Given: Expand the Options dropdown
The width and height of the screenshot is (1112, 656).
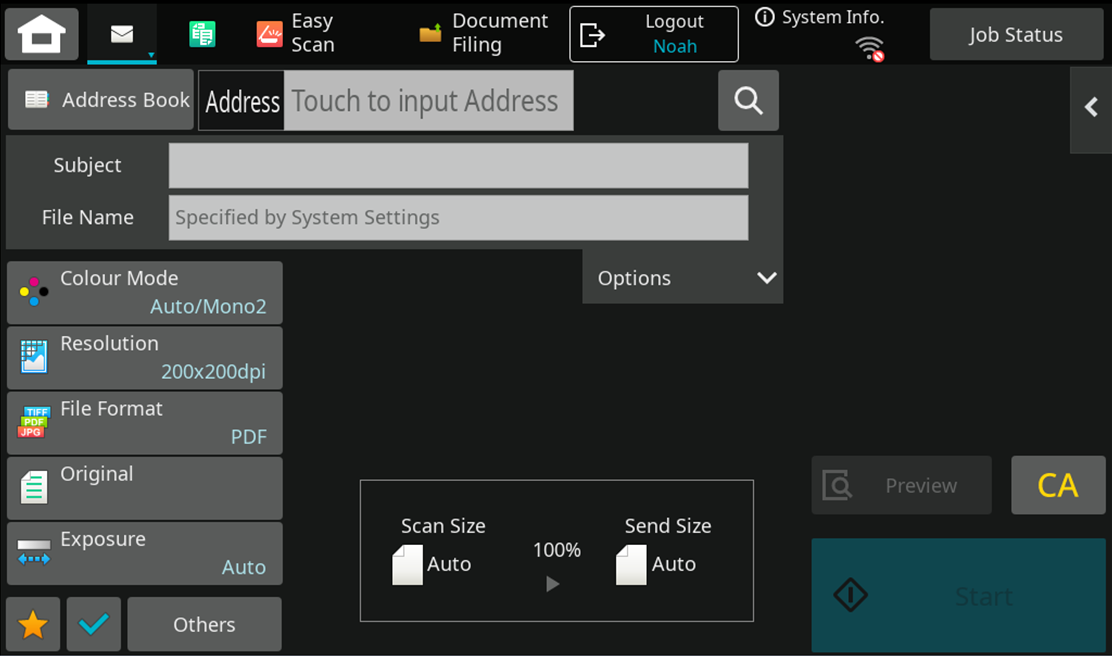Looking at the screenshot, I should click(682, 278).
